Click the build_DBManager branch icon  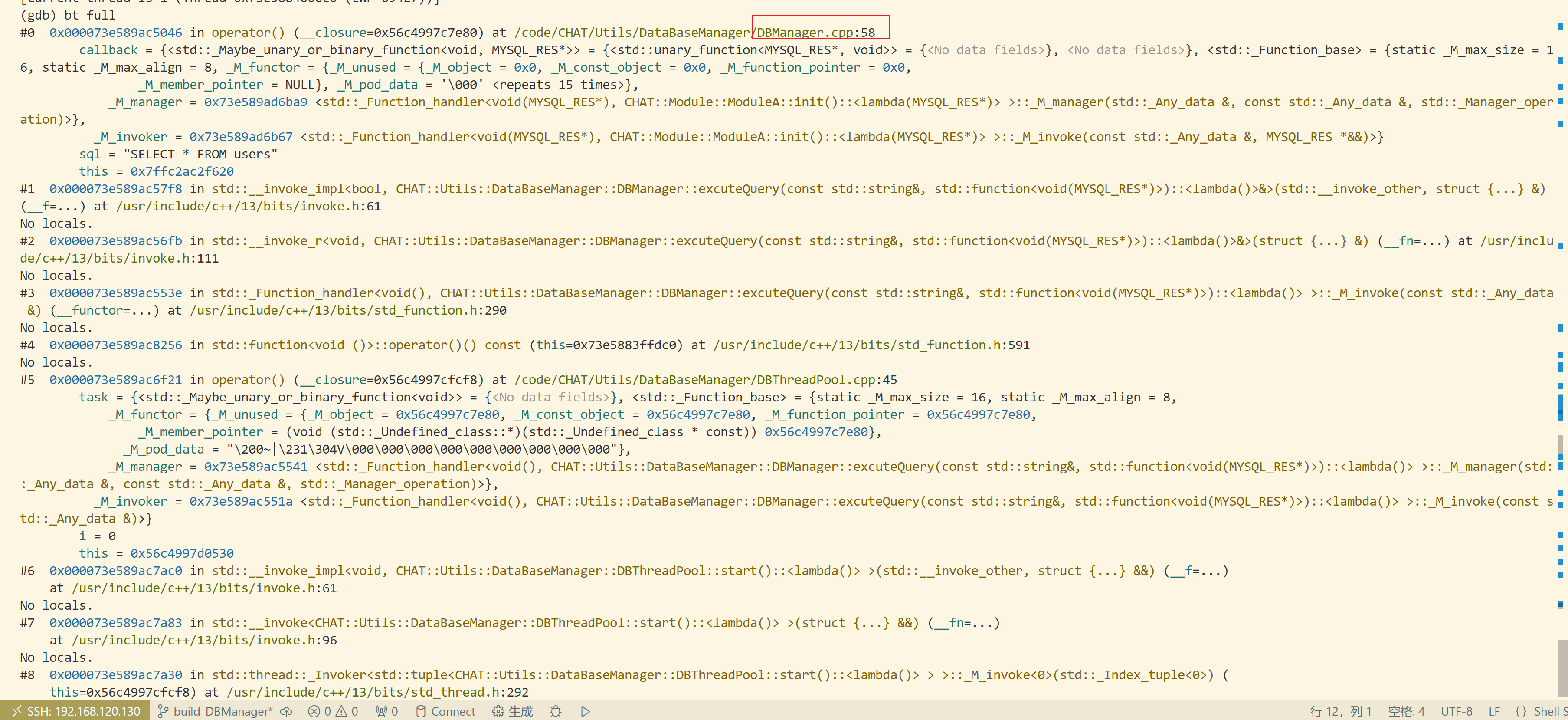click(163, 711)
